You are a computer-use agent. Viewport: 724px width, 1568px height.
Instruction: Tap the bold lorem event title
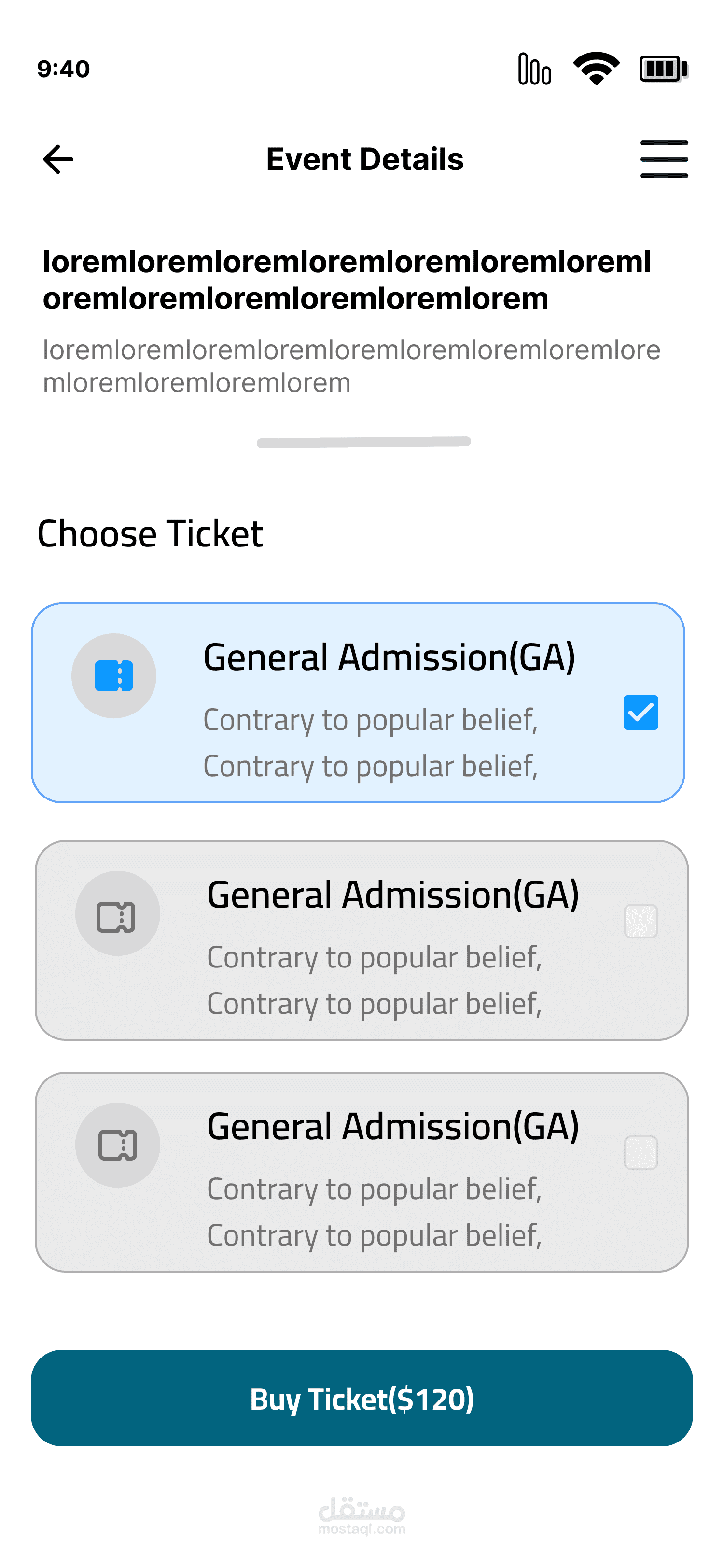tap(347, 280)
